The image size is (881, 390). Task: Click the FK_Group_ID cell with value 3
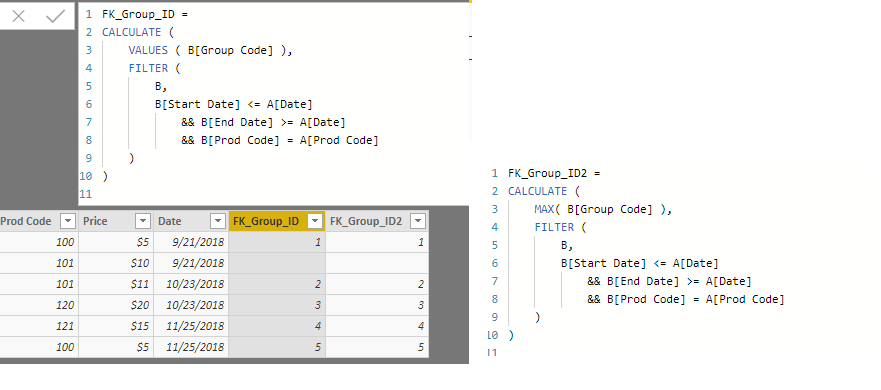(x=277, y=305)
